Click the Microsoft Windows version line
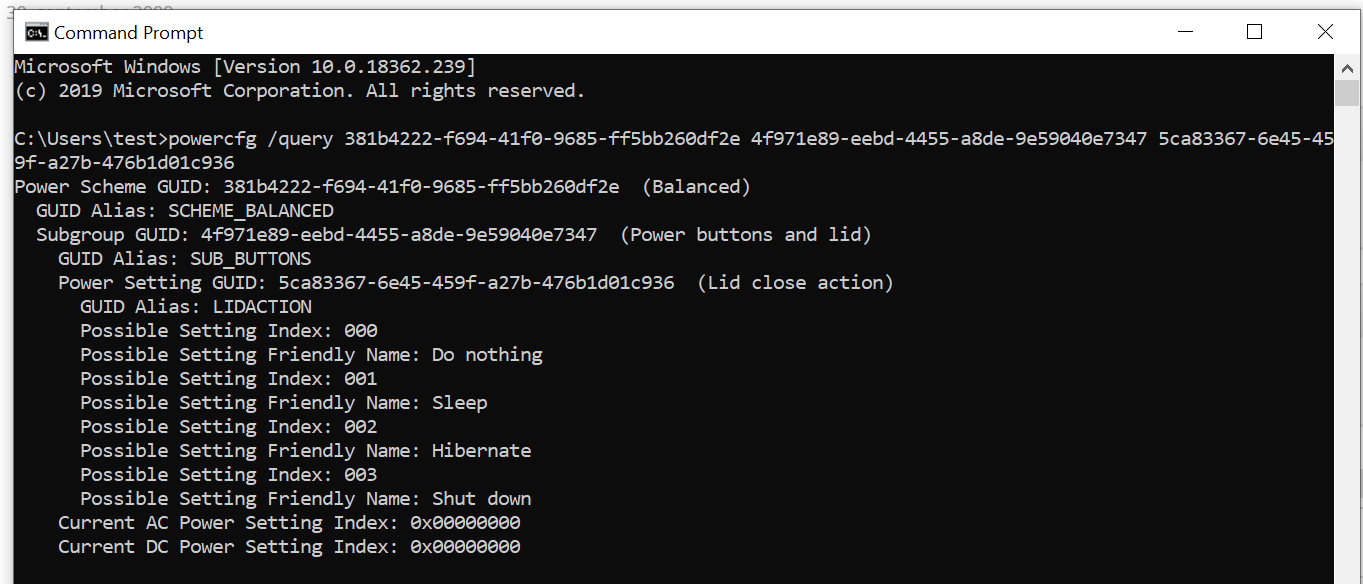 click(245, 67)
